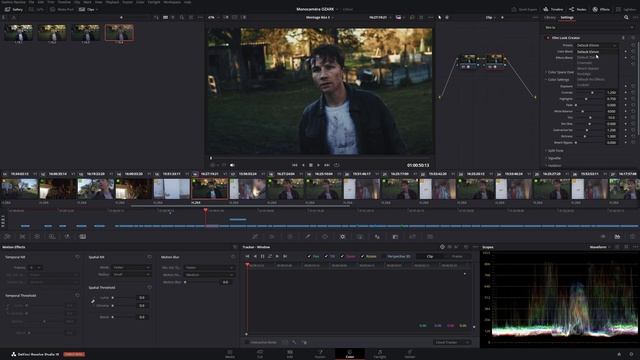Open the Lightbox view
This screenshot has height=360, width=640.
(626, 9)
